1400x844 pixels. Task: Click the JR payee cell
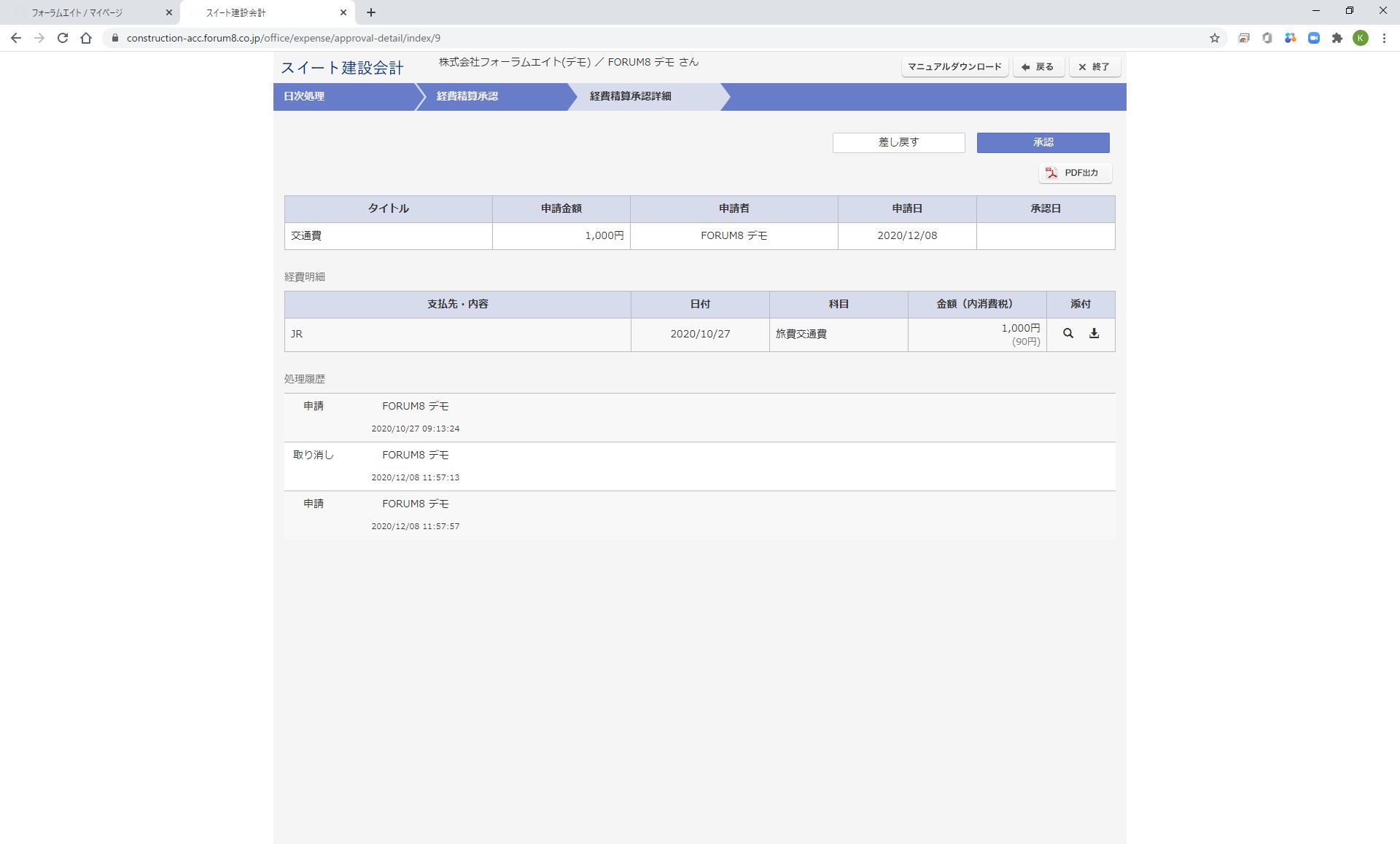(x=458, y=335)
